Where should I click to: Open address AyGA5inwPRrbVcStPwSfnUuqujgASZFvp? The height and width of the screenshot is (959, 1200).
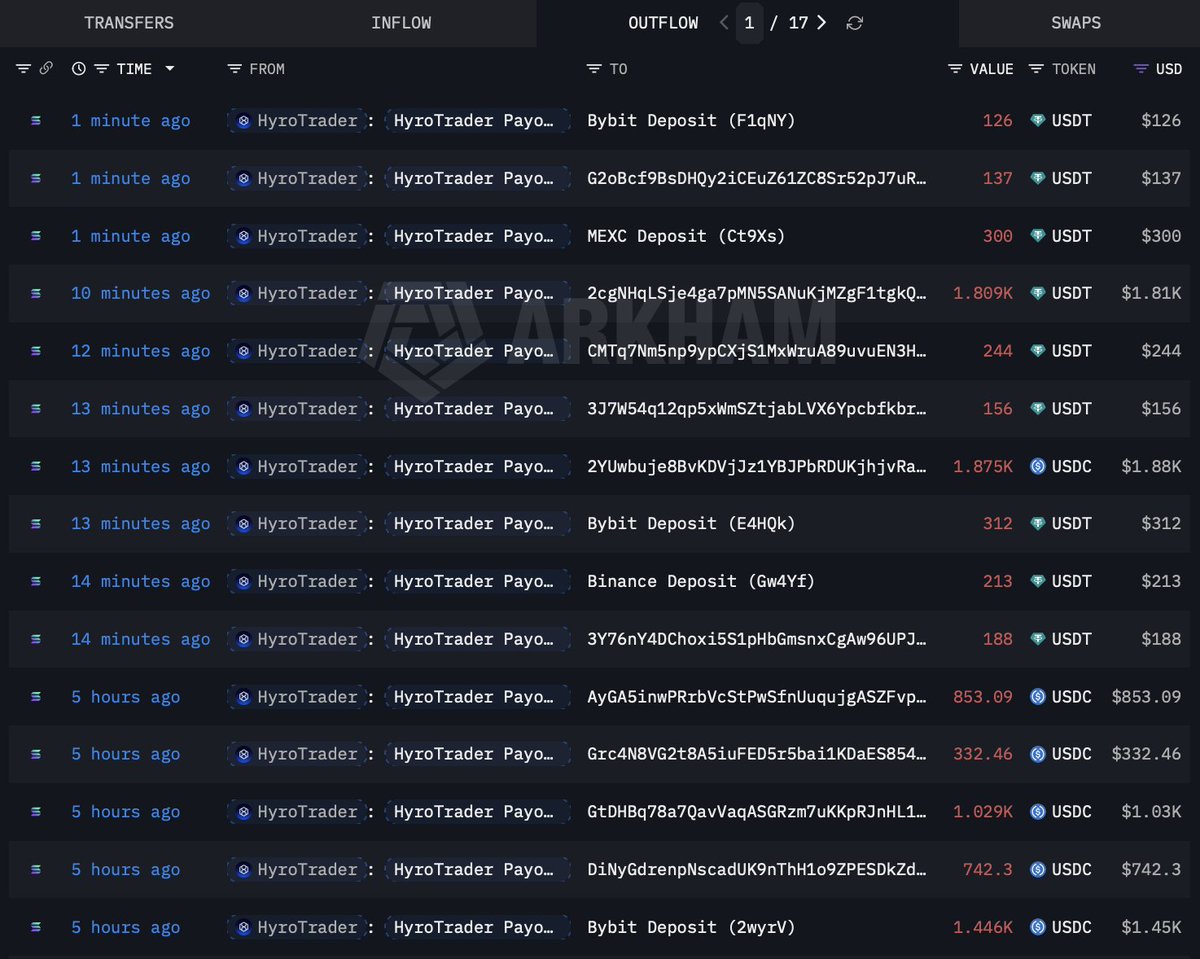pos(757,697)
